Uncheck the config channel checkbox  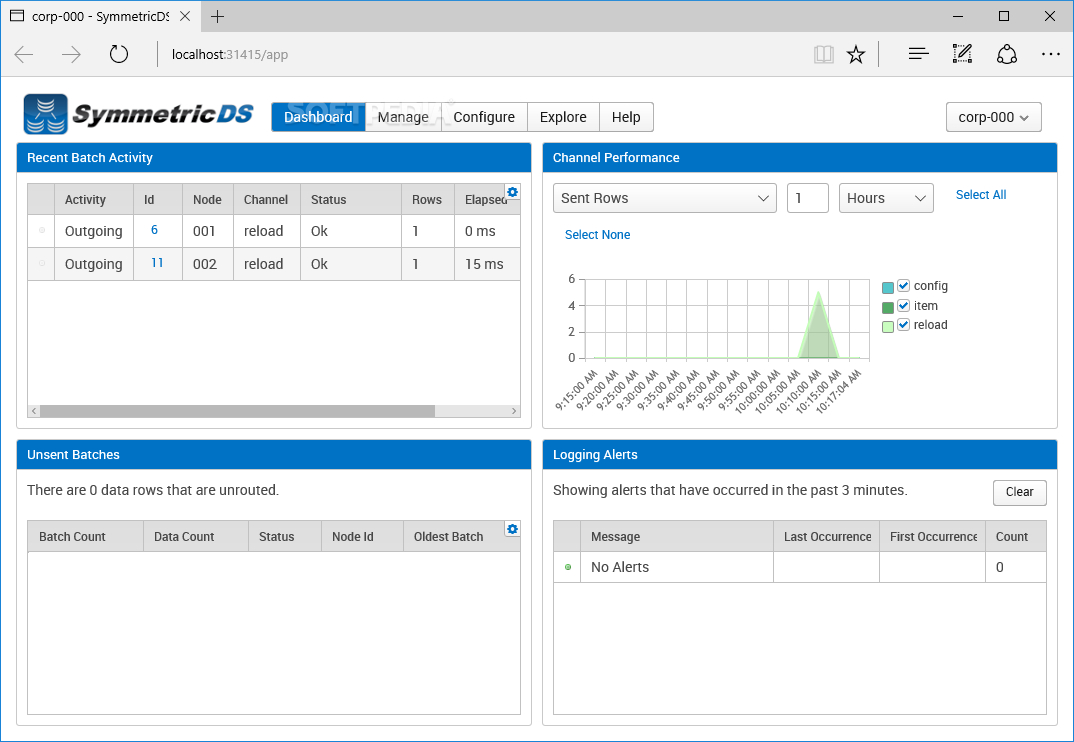pyautogui.click(x=903, y=286)
